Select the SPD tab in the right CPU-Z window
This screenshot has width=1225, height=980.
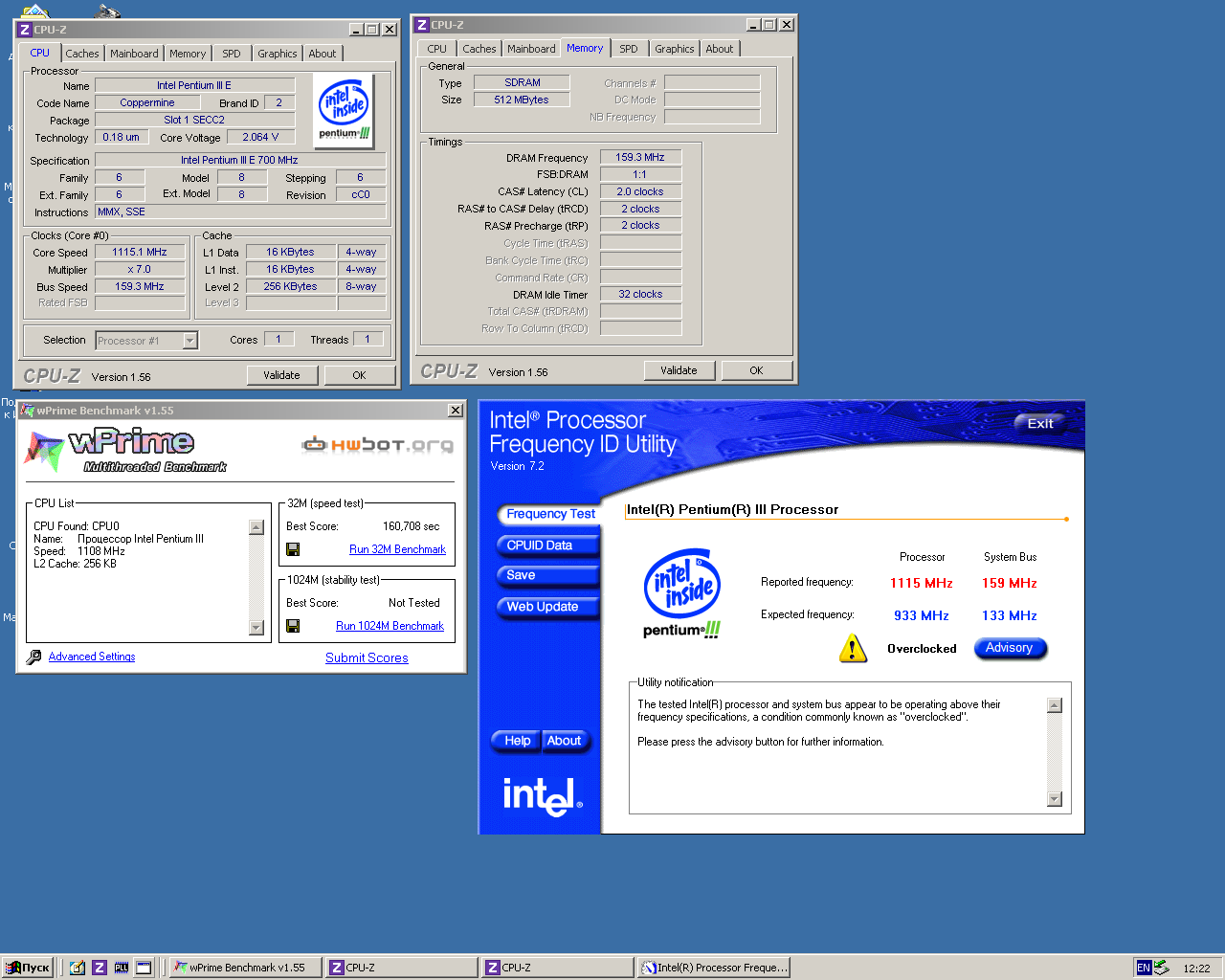[629, 49]
